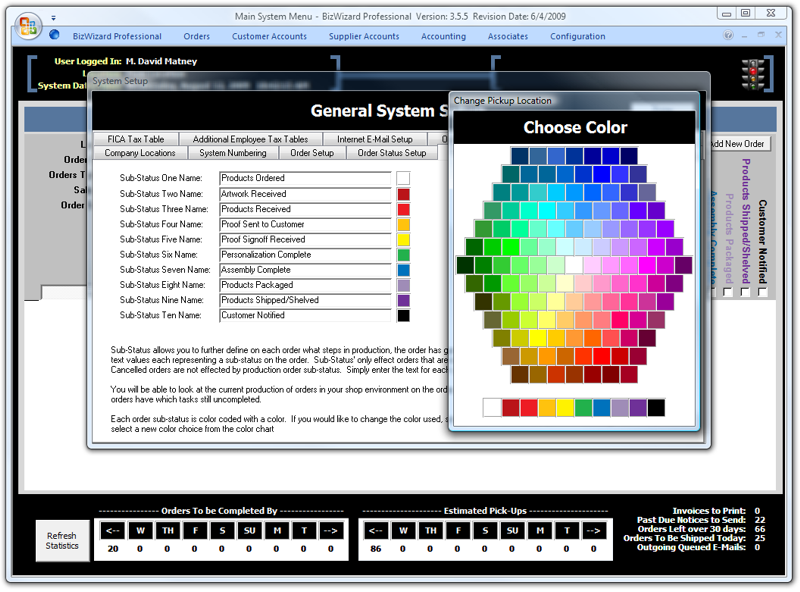Open the Associates menu
Image resolution: width=800 pixels, height=592 pixels.
(508, 36)
